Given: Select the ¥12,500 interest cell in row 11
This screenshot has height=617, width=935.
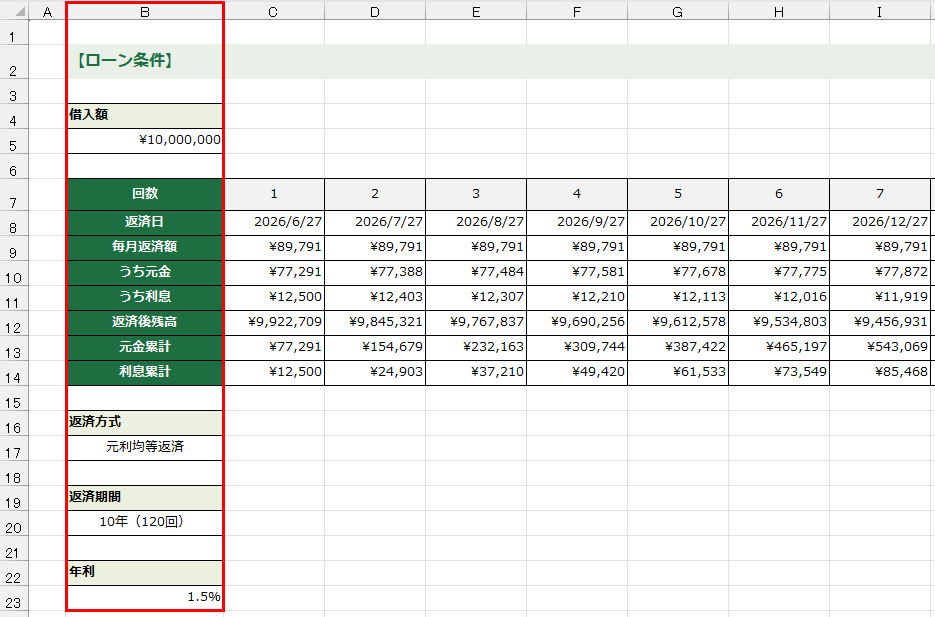Looking at the screenshot, I should (274, 297).
